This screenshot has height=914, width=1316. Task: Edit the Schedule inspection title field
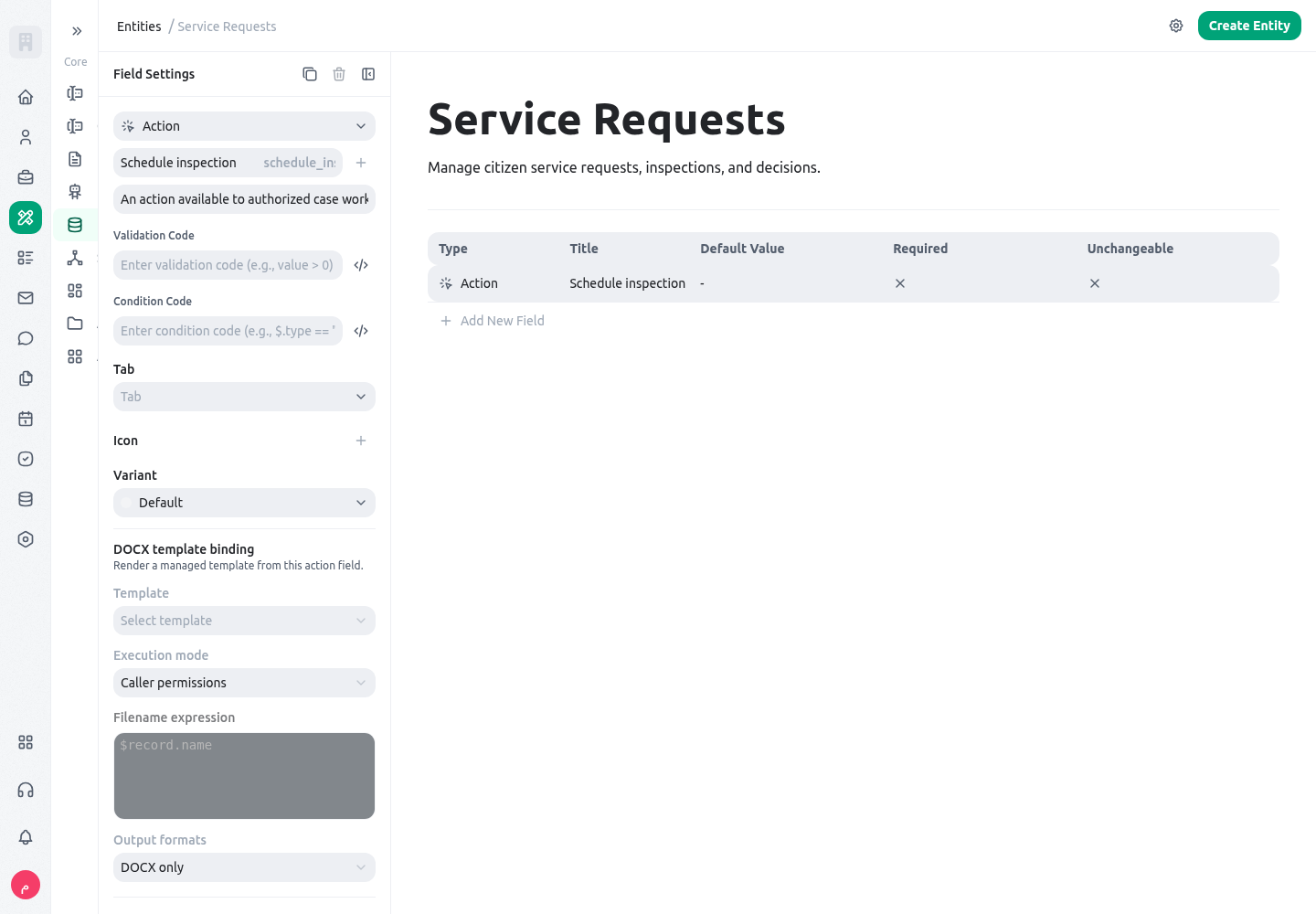(185, 163)
